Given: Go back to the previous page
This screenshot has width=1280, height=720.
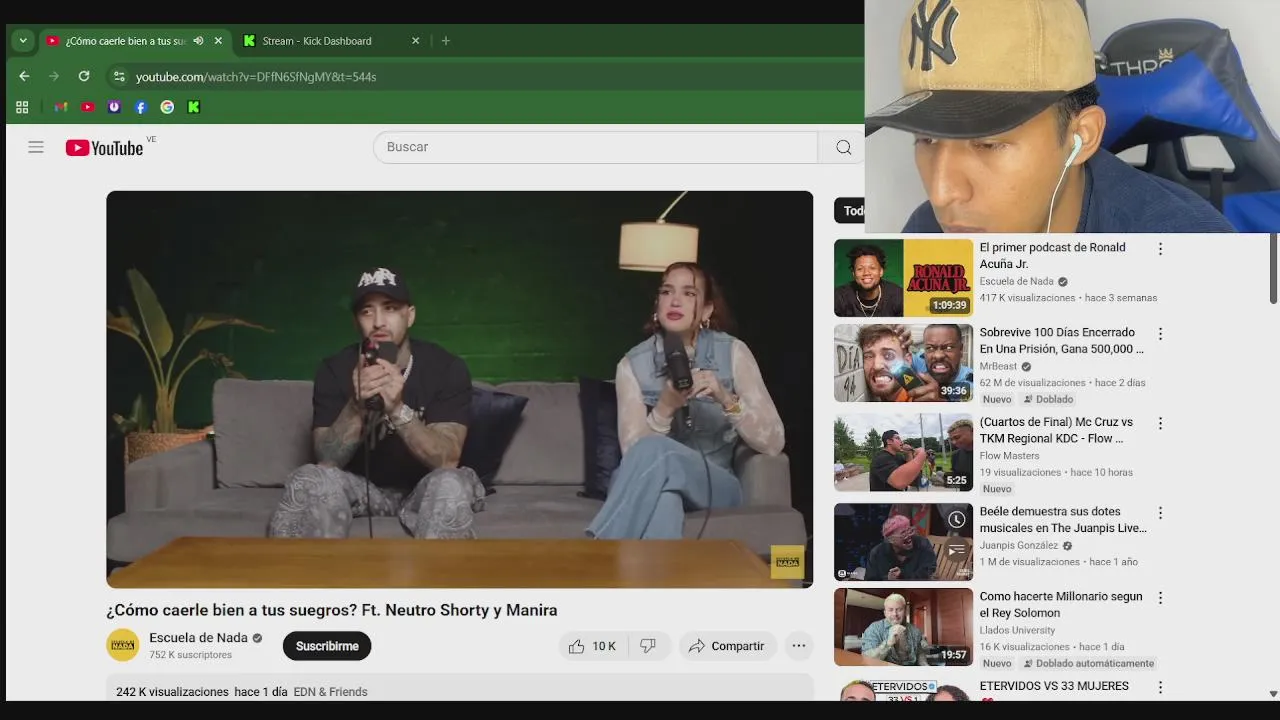Looking at the screenshot, I should click(24, 76).
